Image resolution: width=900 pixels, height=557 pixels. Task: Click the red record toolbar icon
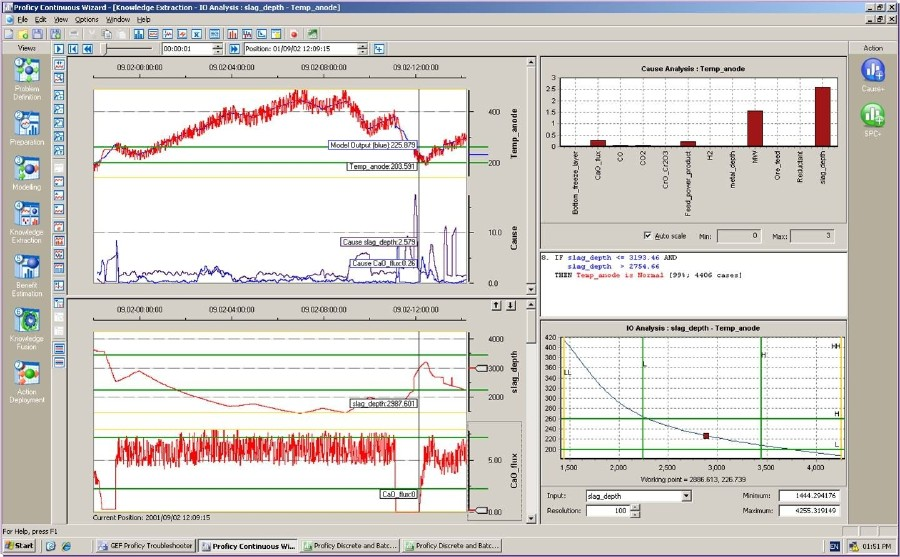coord(295,33)
